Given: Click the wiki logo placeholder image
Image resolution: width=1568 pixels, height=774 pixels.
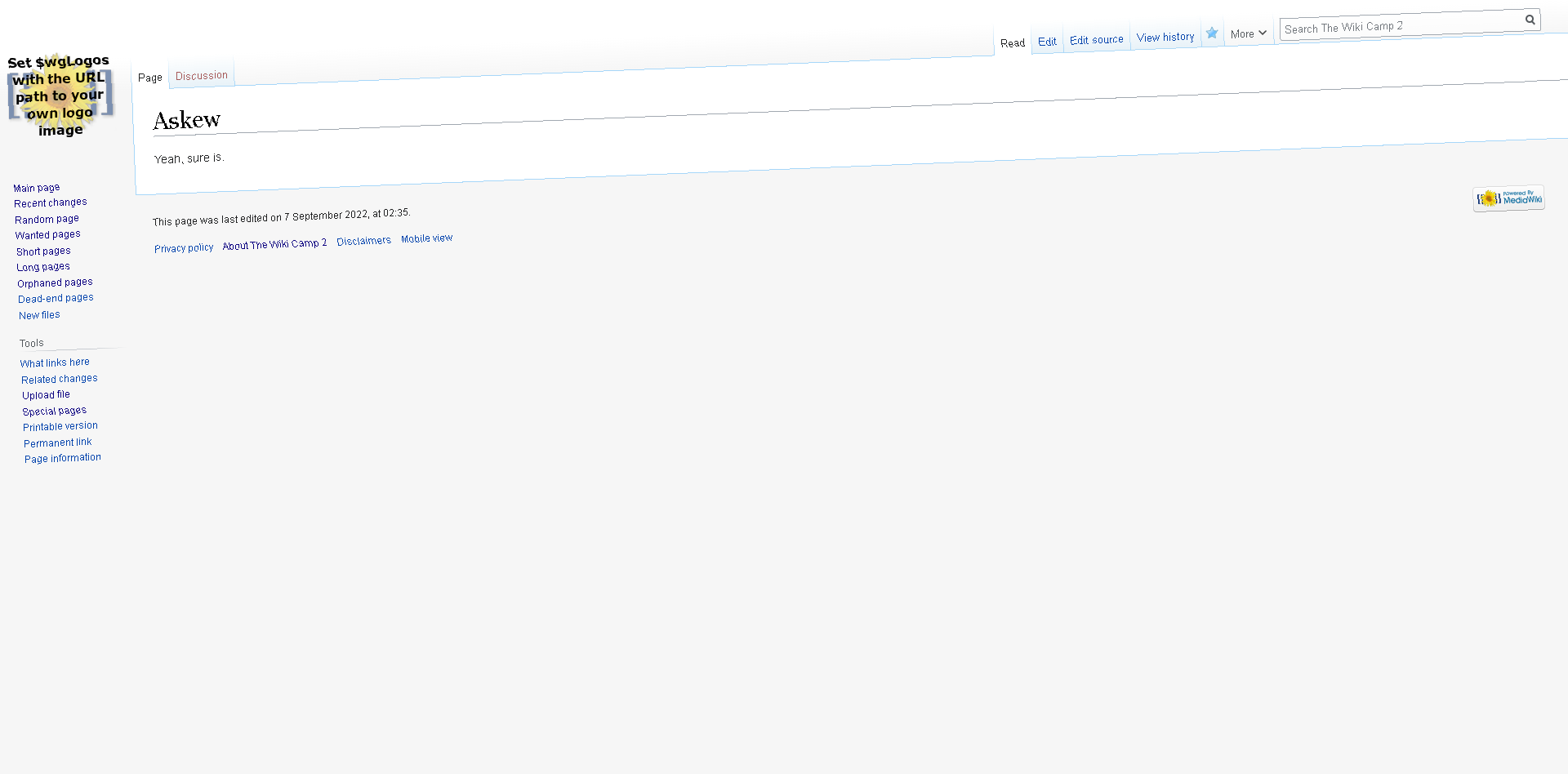Looking at the screenshot, I should (x=60, y=96).
